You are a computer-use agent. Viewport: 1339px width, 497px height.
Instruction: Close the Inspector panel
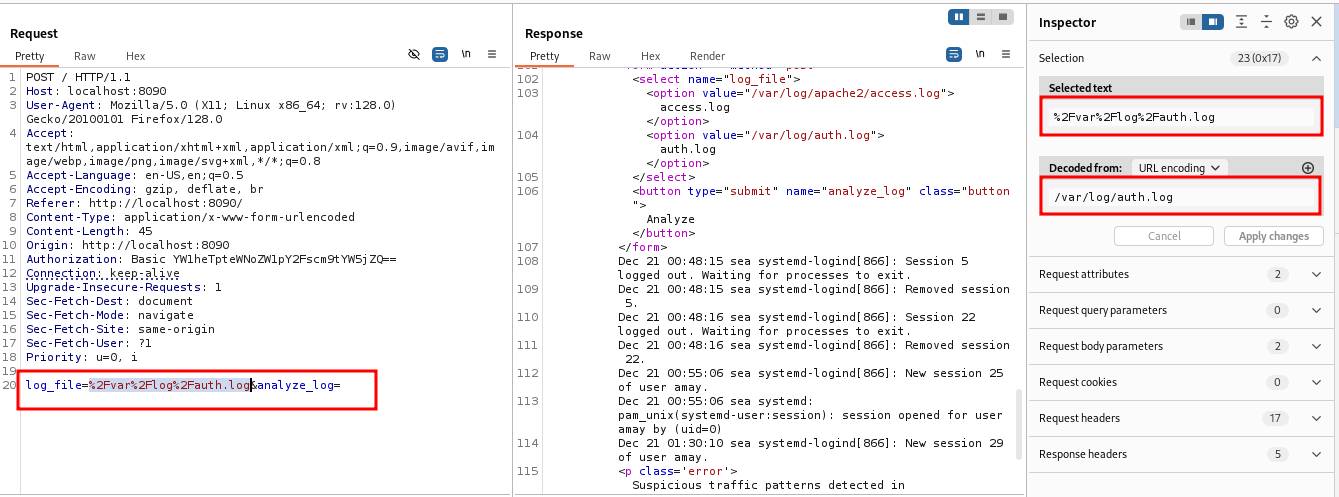(1316, 22)
